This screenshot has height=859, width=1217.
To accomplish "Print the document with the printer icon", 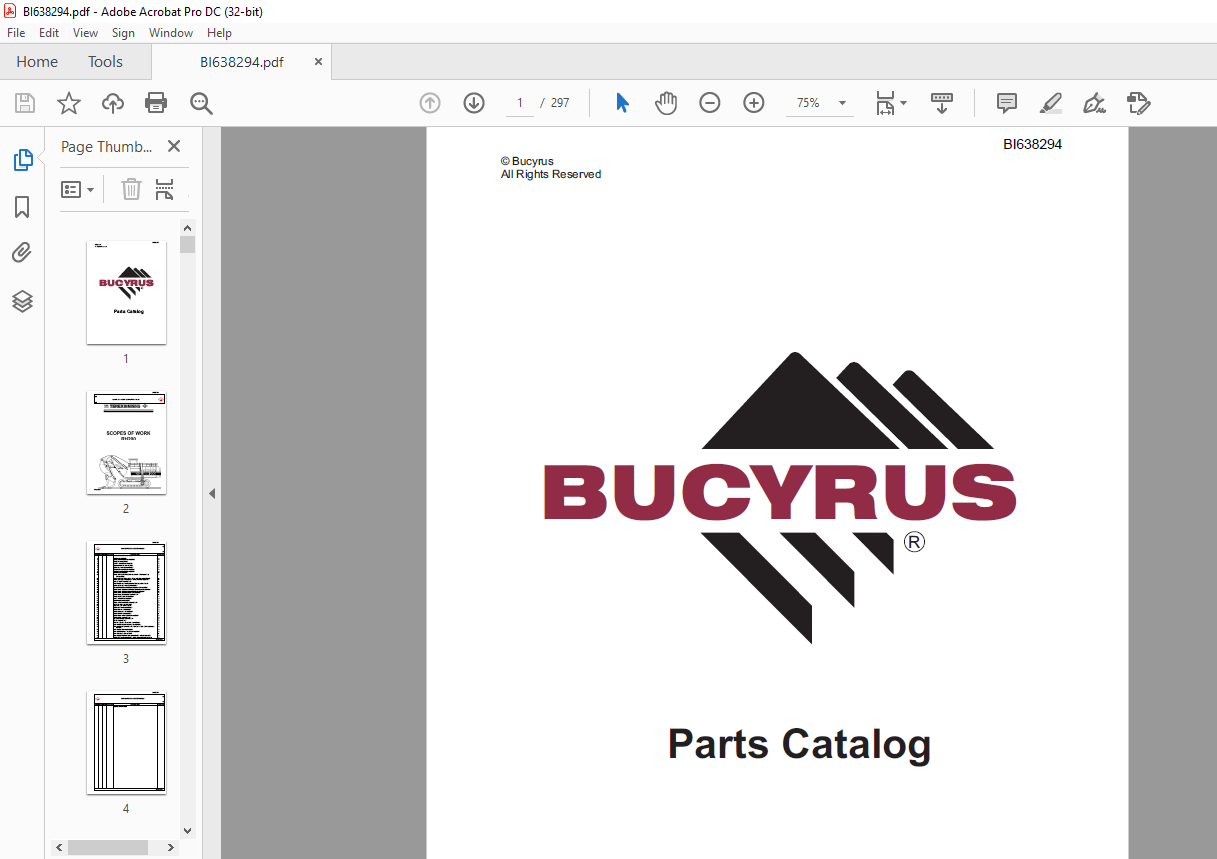I will point(156,103).
